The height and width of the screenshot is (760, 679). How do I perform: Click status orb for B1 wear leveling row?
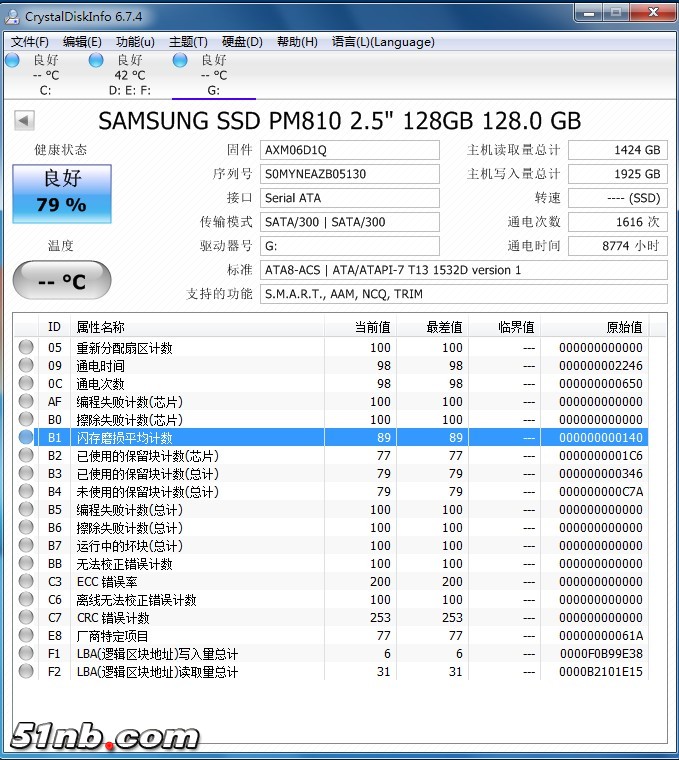pyautogui.click(x=26, y=438)
